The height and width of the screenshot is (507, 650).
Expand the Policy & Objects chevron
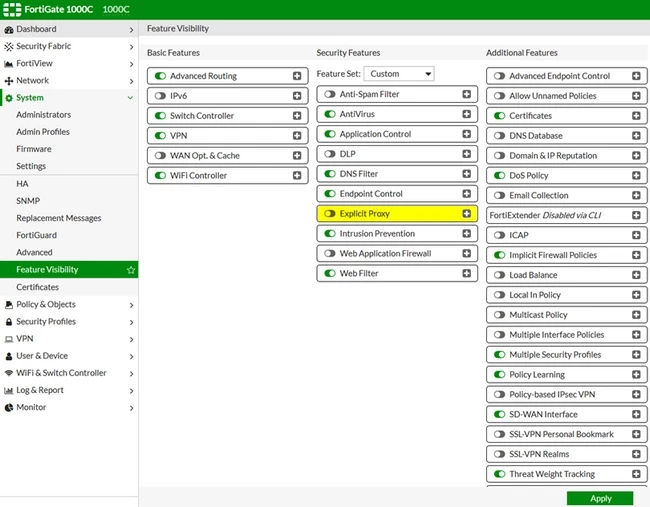[x=131, y=305]
